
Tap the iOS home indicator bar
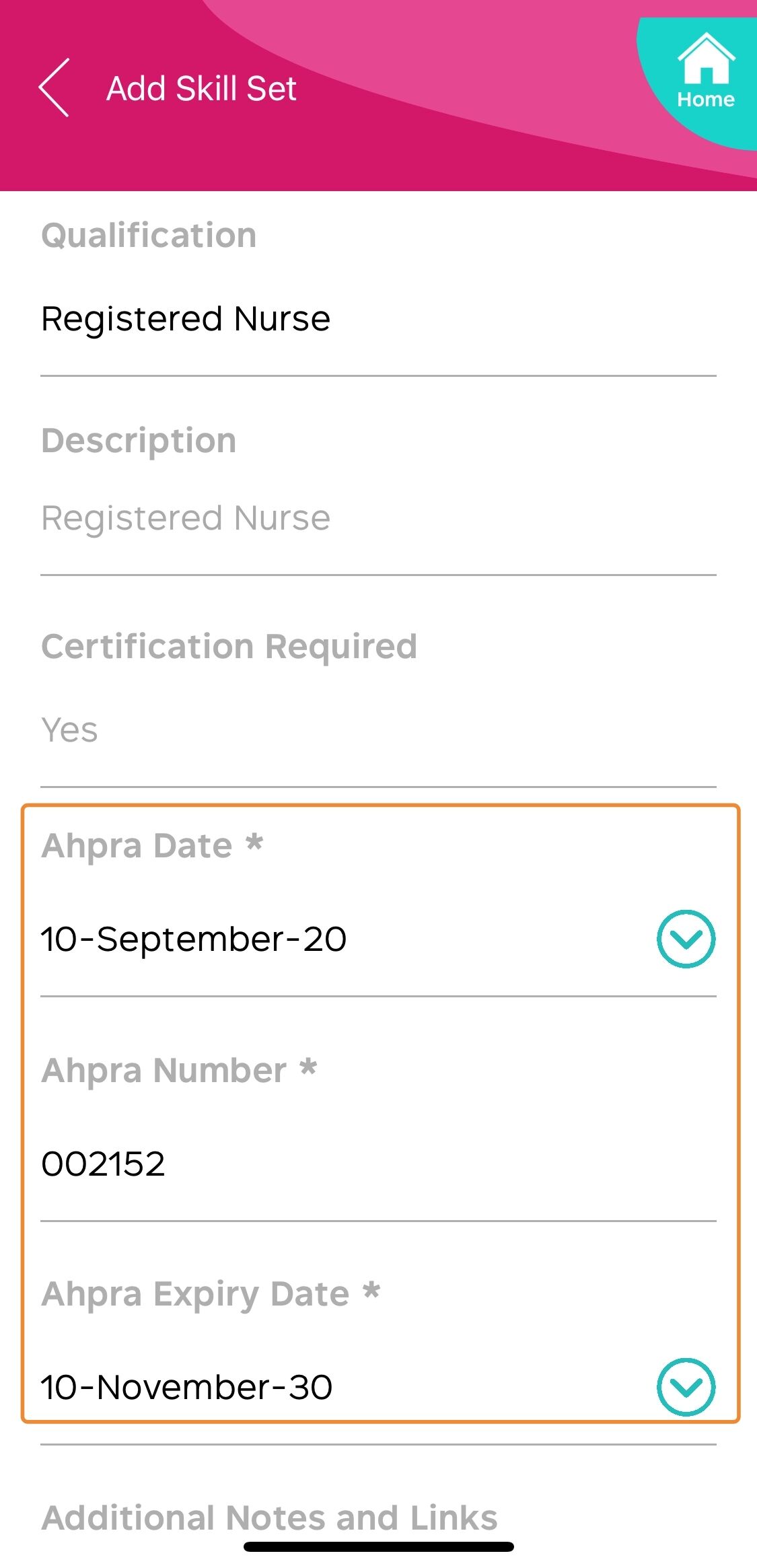379,1547
